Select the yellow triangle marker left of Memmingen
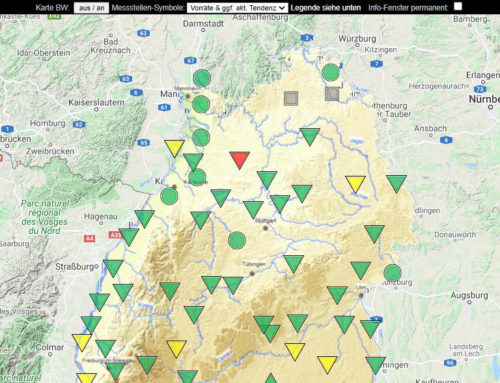This screenshot has width=500, height=383. 327,364
